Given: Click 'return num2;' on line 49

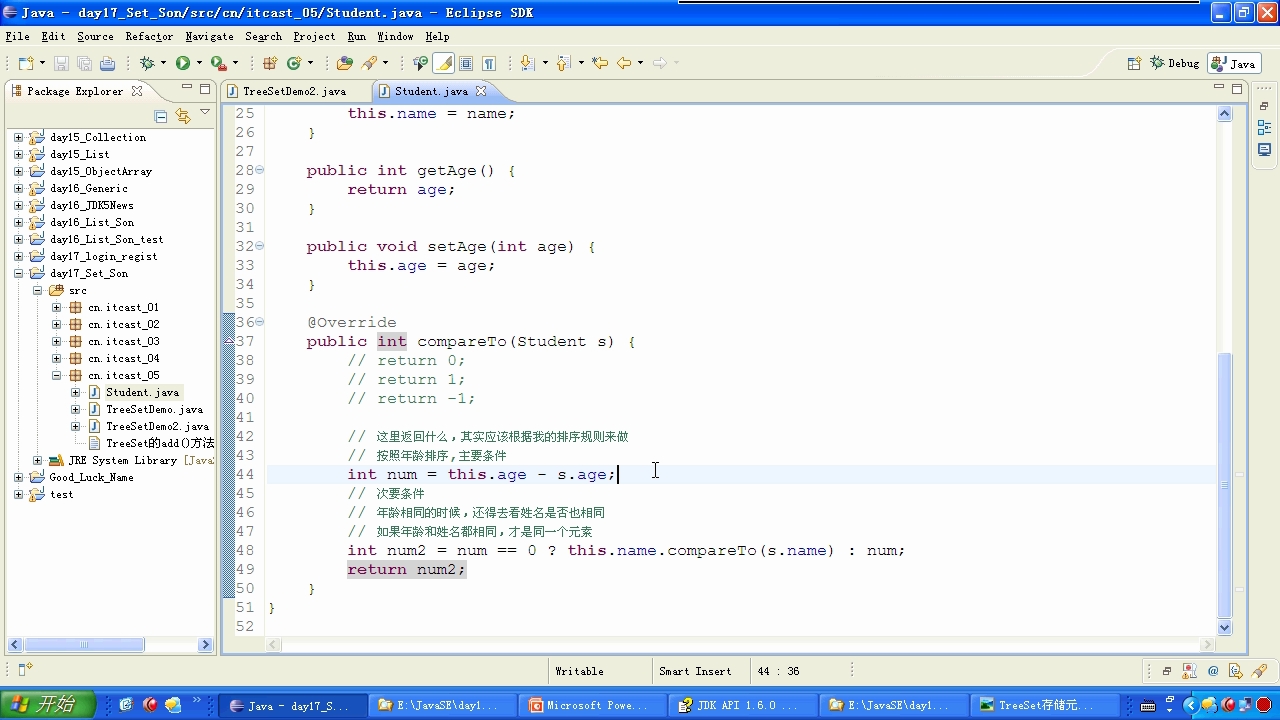Looking at the screenshot, I should 406,569.
